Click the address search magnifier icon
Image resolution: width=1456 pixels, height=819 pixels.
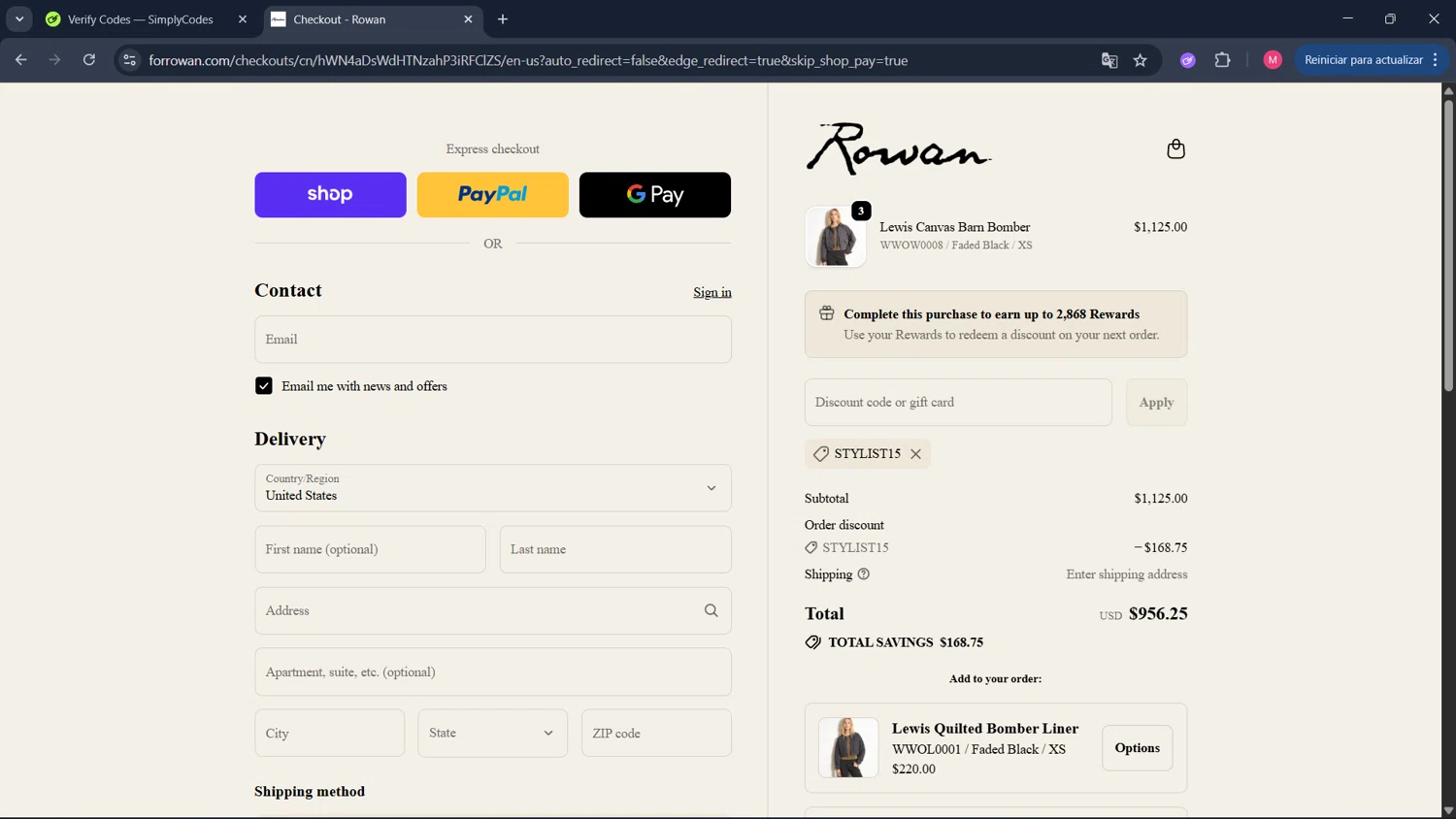pos(711,610)
